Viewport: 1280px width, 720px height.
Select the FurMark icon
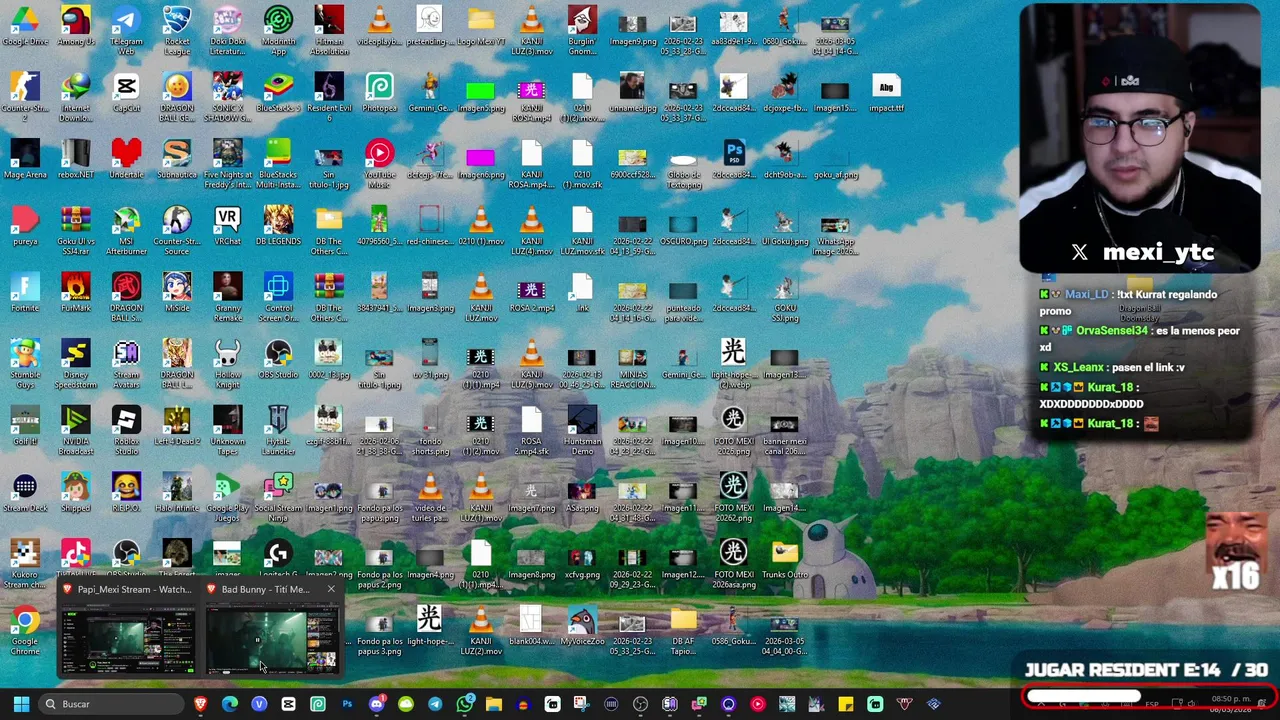[76, 293]
